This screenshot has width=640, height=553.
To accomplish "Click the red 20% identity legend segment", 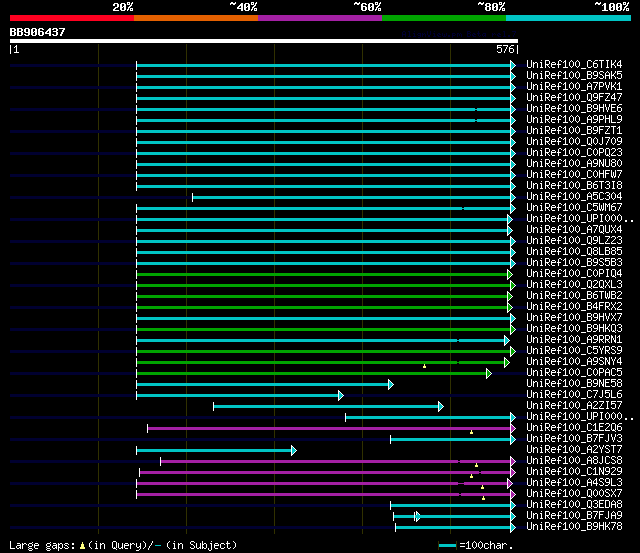I will coord(72,18).
